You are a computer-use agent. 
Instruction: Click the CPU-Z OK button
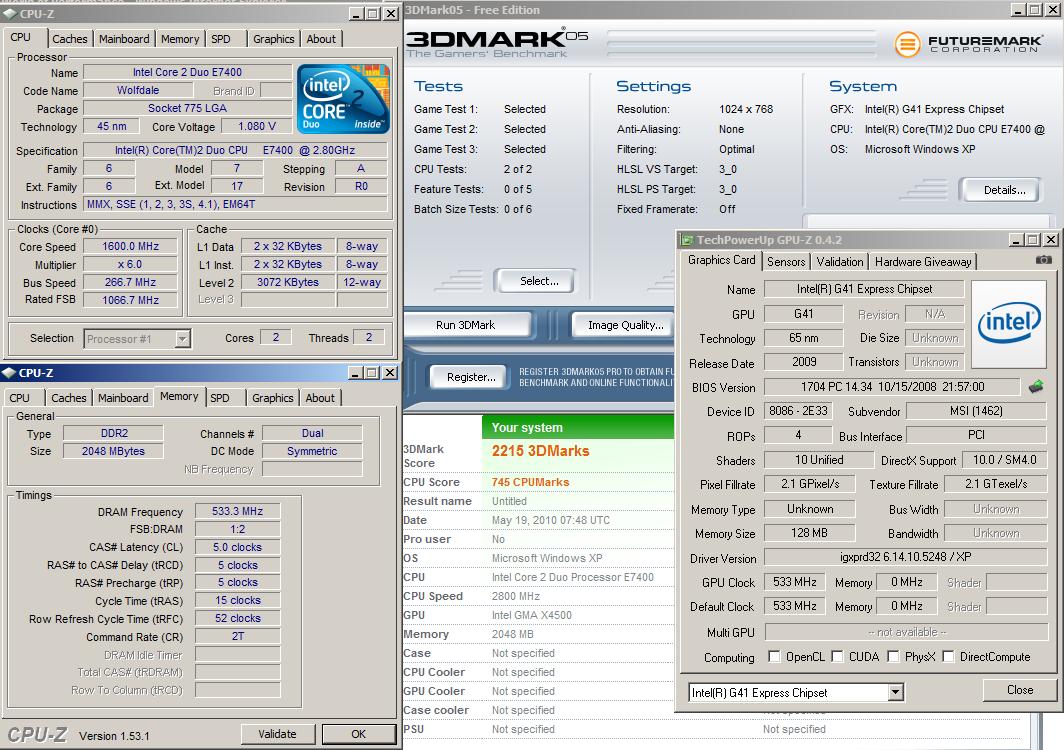click(358, 734)
